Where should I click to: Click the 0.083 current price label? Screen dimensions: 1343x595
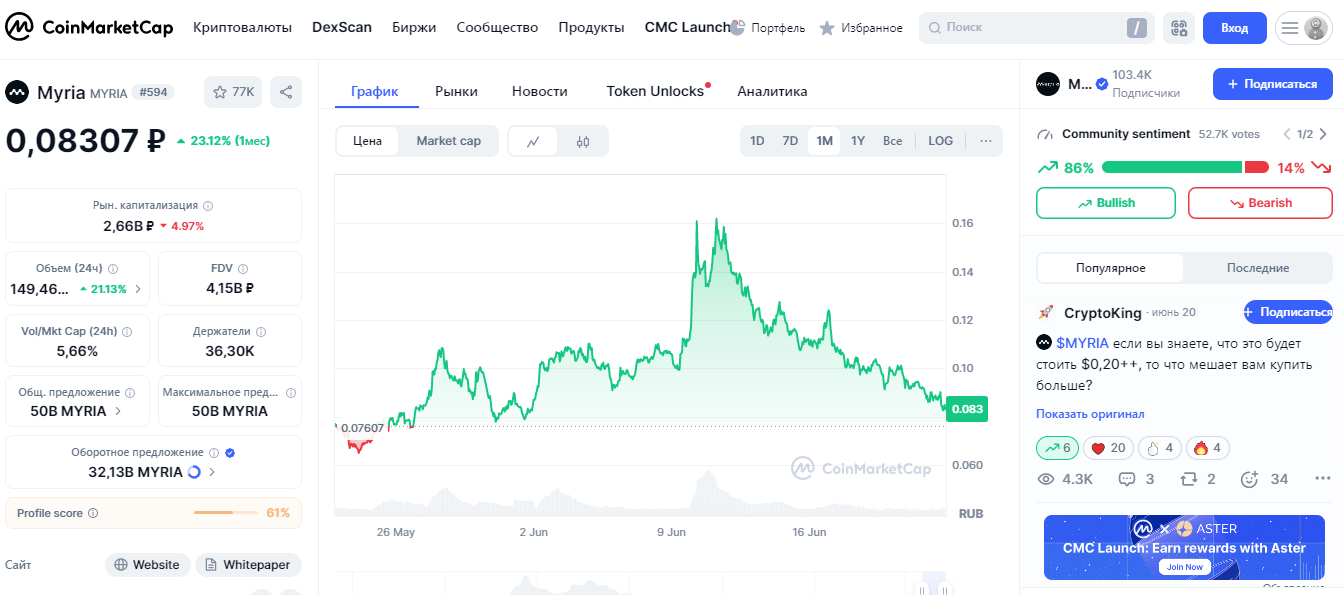pyautogui.click(x=967, y=409)
